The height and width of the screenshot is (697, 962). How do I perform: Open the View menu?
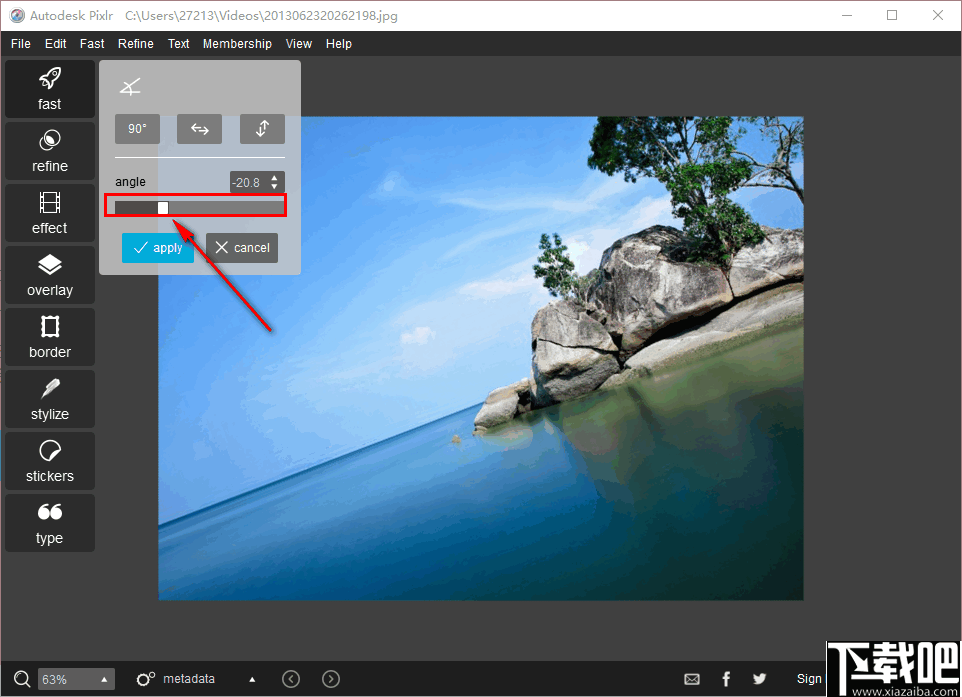click(299, 44)
